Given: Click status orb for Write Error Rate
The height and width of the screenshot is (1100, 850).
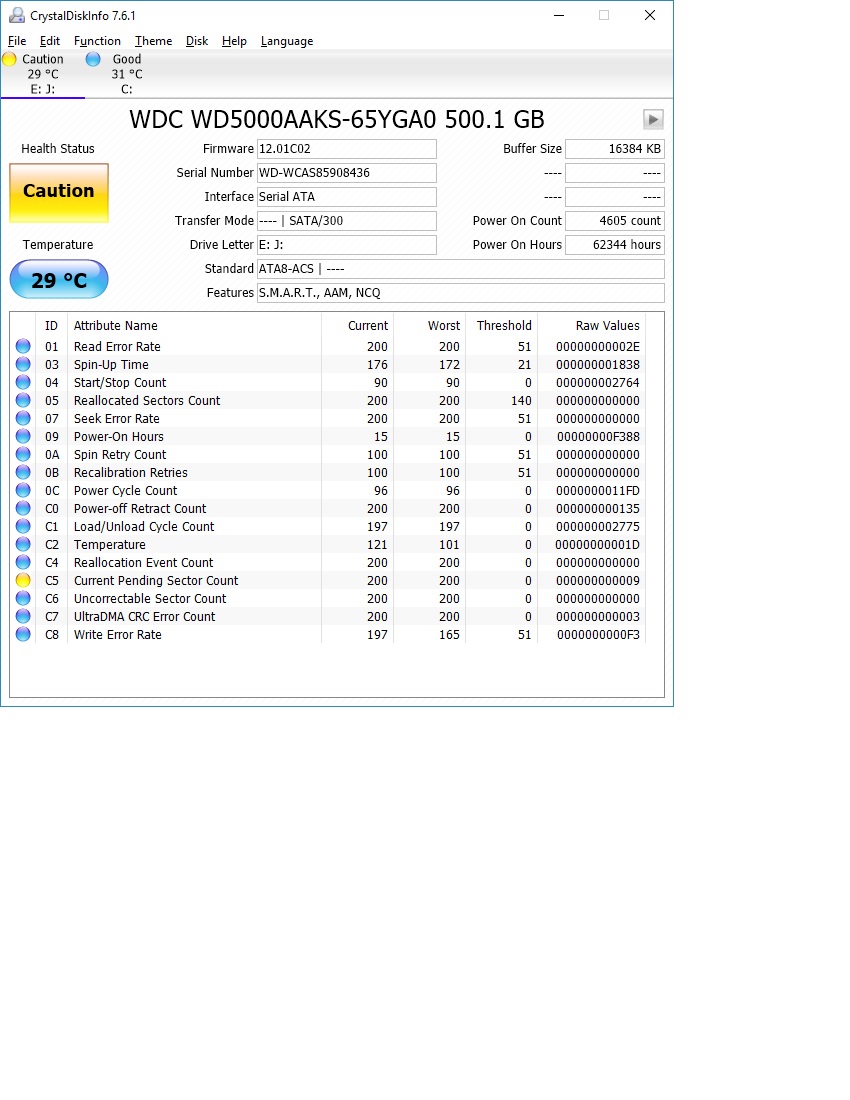Looking at the screenshot, I should point(23,634).
